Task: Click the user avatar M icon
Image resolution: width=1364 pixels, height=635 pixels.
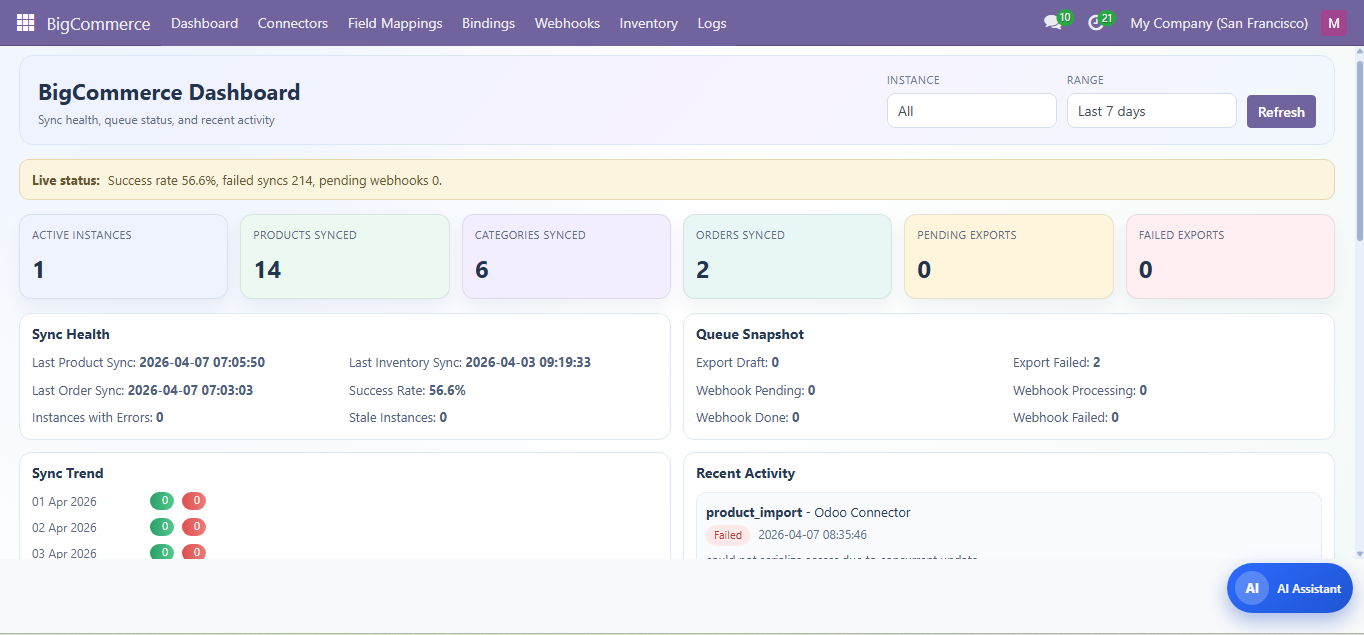Action: point(1334,23)
